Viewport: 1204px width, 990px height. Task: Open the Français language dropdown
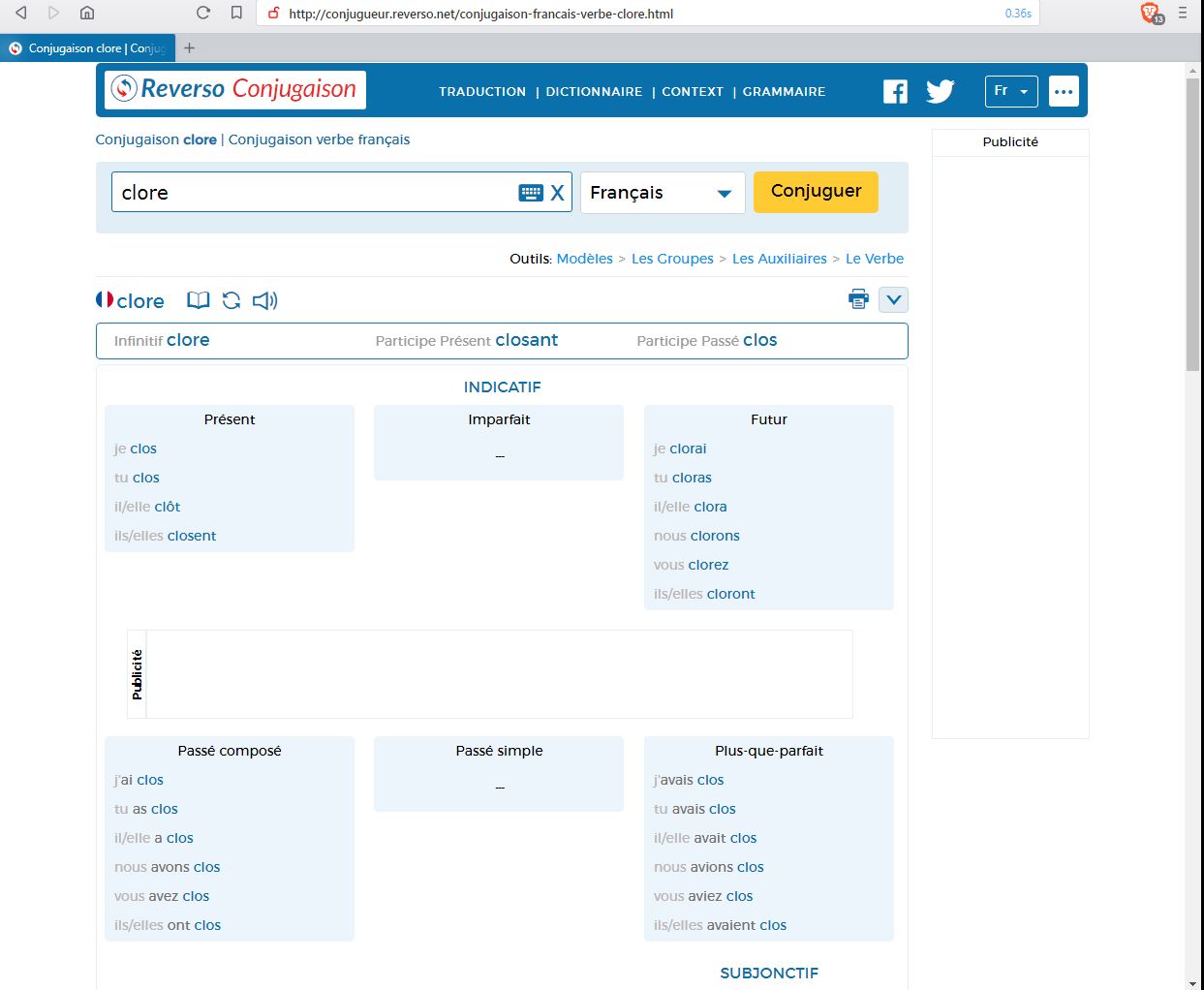pyautogui.click(x=663, y=193)
